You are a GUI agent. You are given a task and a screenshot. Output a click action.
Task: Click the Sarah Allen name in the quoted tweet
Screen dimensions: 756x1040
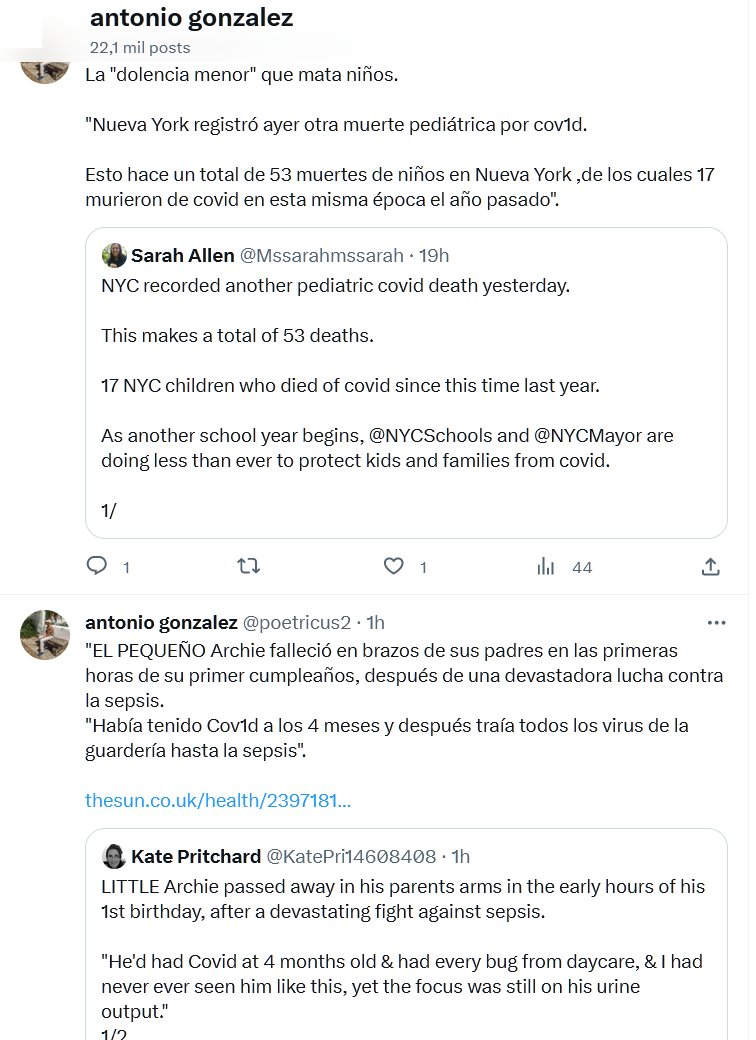183,255
